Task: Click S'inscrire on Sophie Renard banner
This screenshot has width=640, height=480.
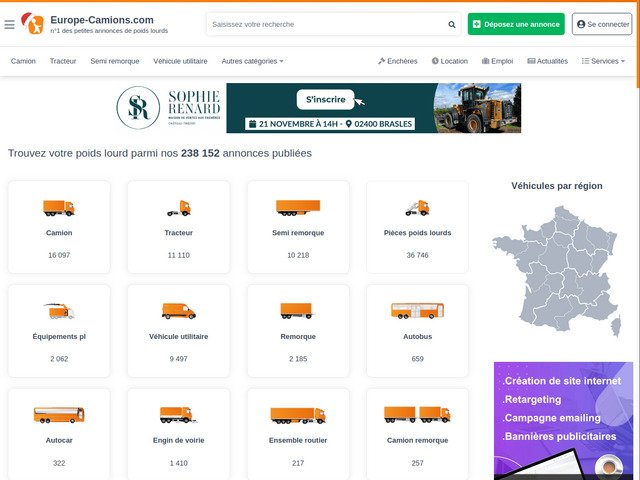Action: [326, 100]
